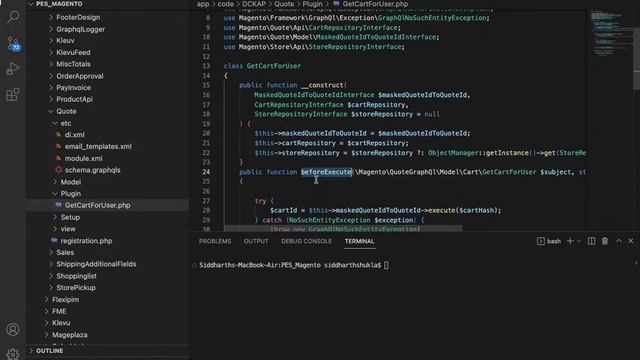Click the Plugin breadcrumb segment

(x=312, y=4)
